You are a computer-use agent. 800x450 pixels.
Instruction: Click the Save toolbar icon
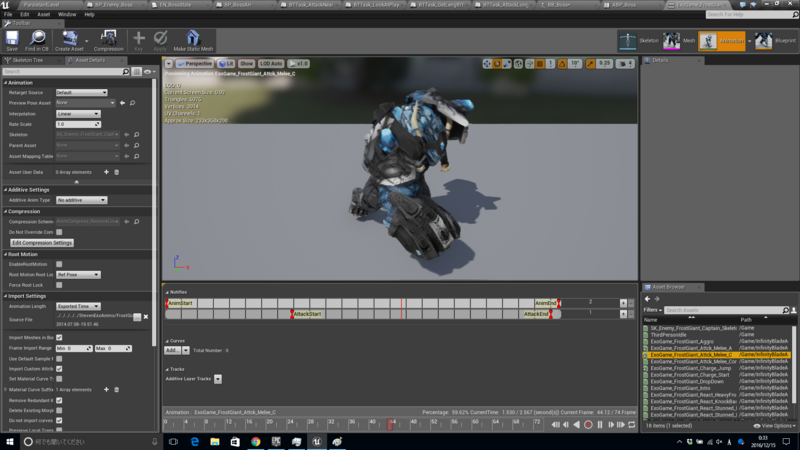12,38
